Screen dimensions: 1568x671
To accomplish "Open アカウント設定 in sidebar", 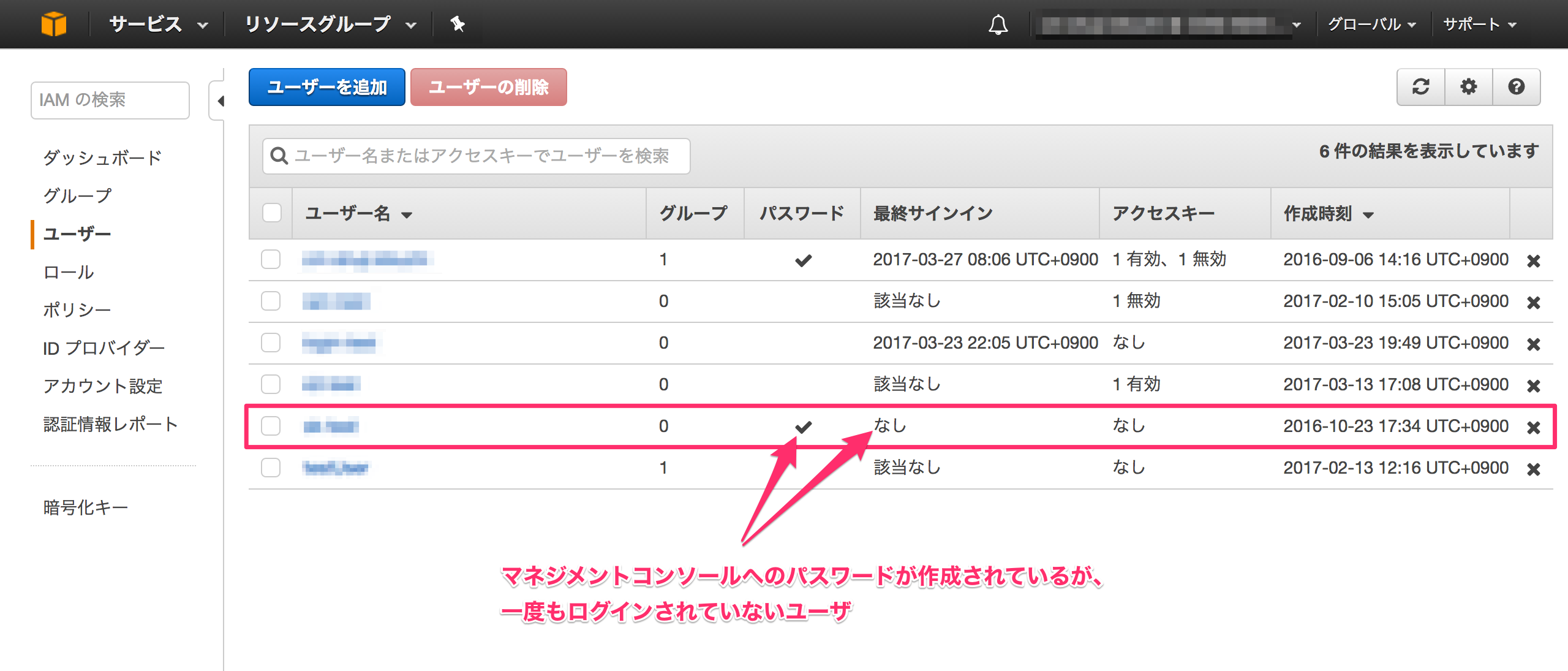I will pos(102,386).
